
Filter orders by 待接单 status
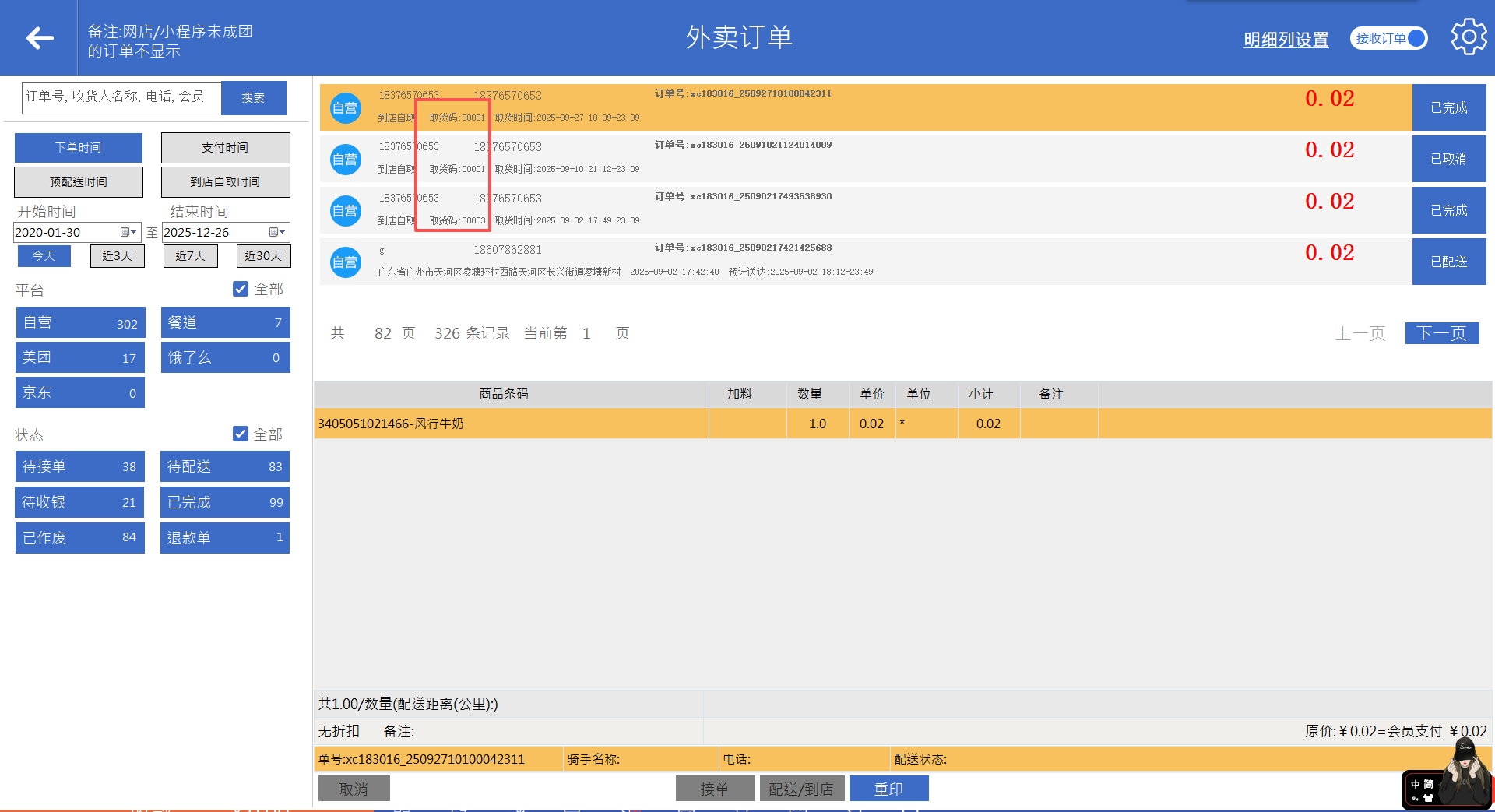79,466
